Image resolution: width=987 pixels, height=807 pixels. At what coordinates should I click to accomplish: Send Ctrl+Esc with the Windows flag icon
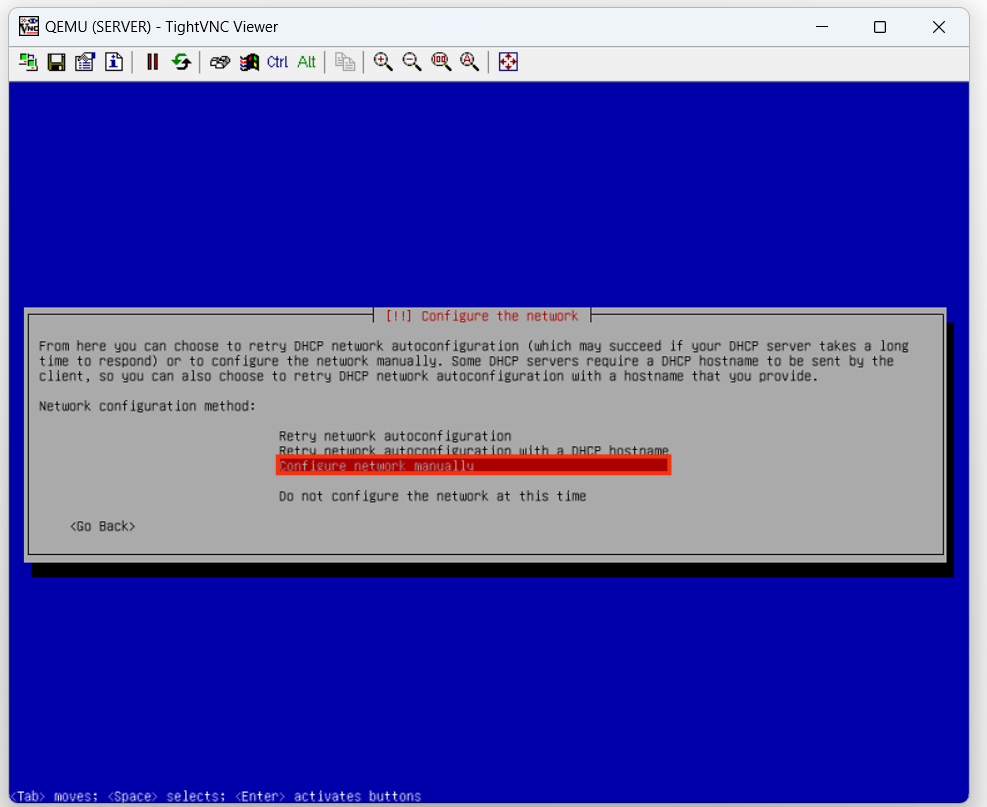(249, 62)
